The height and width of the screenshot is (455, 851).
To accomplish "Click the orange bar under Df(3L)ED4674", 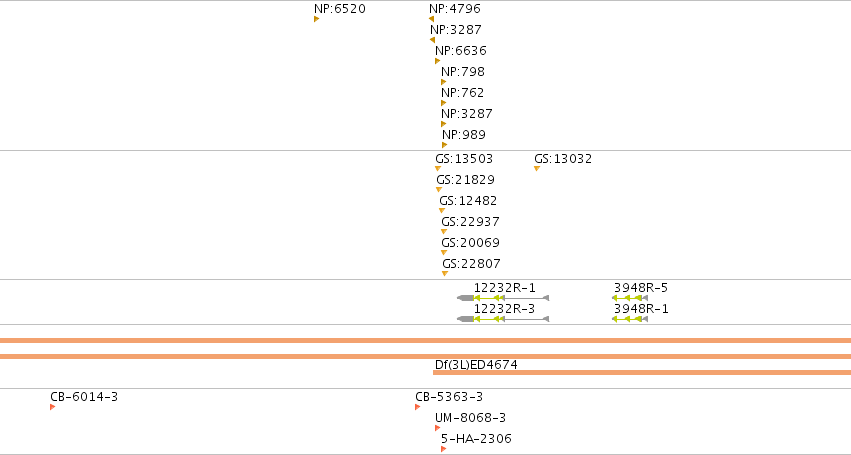I will pyautogui.click(x=642, y=372).
